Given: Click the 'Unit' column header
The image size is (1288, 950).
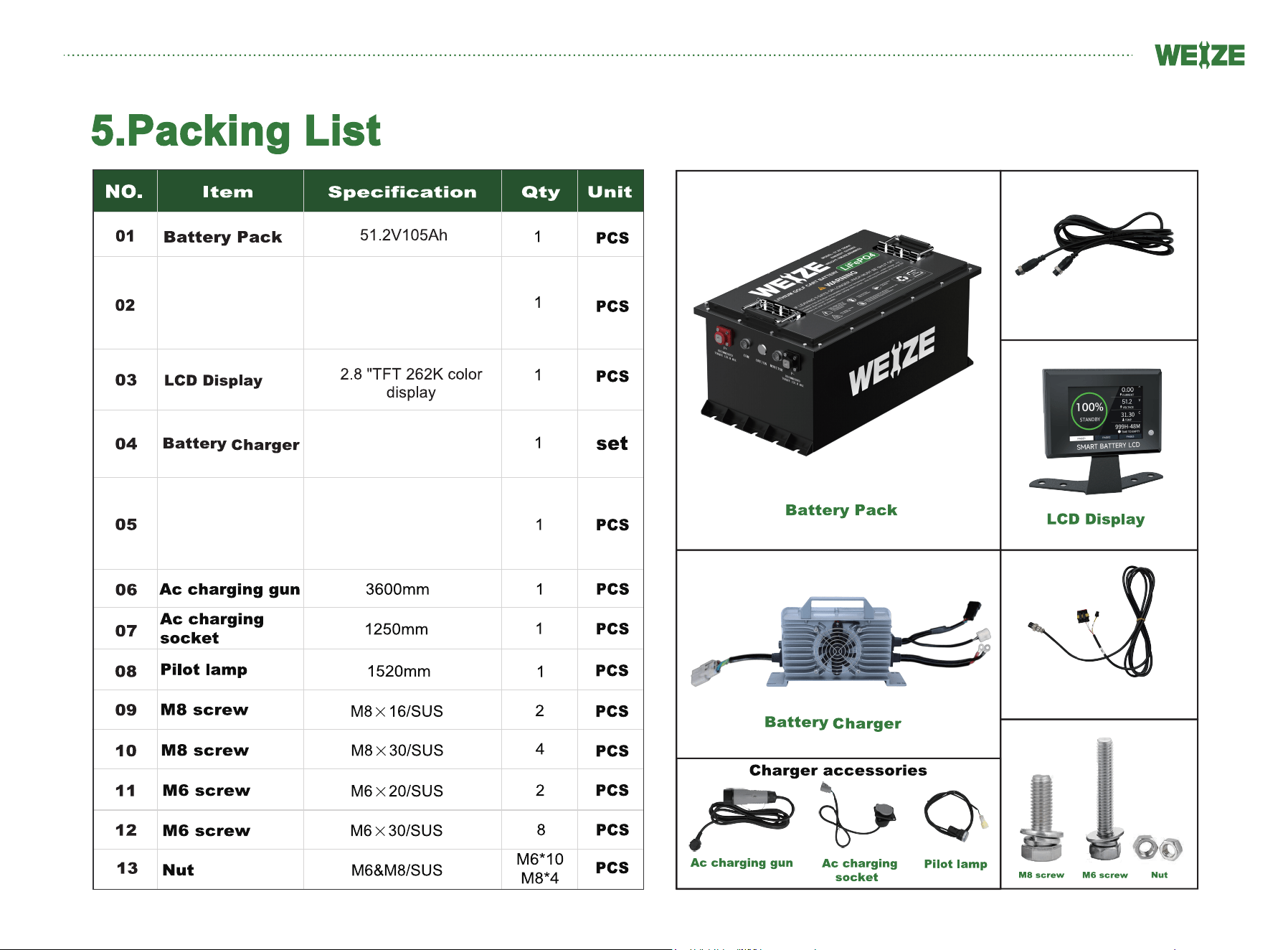Looking at the screenshot, I should click(x=610, y=192).
